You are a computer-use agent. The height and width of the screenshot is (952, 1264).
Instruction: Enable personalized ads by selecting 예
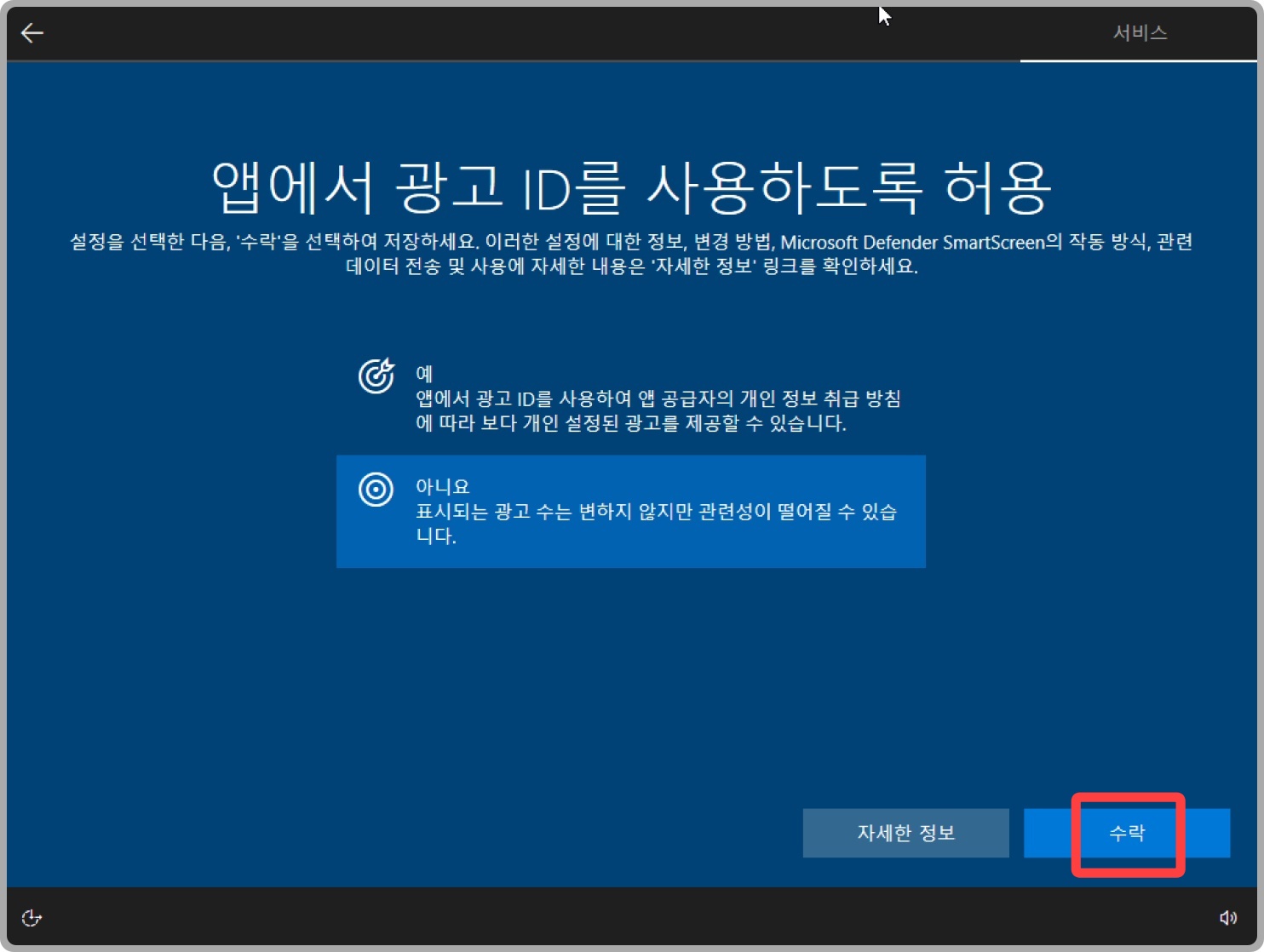[x=630, y=398]
